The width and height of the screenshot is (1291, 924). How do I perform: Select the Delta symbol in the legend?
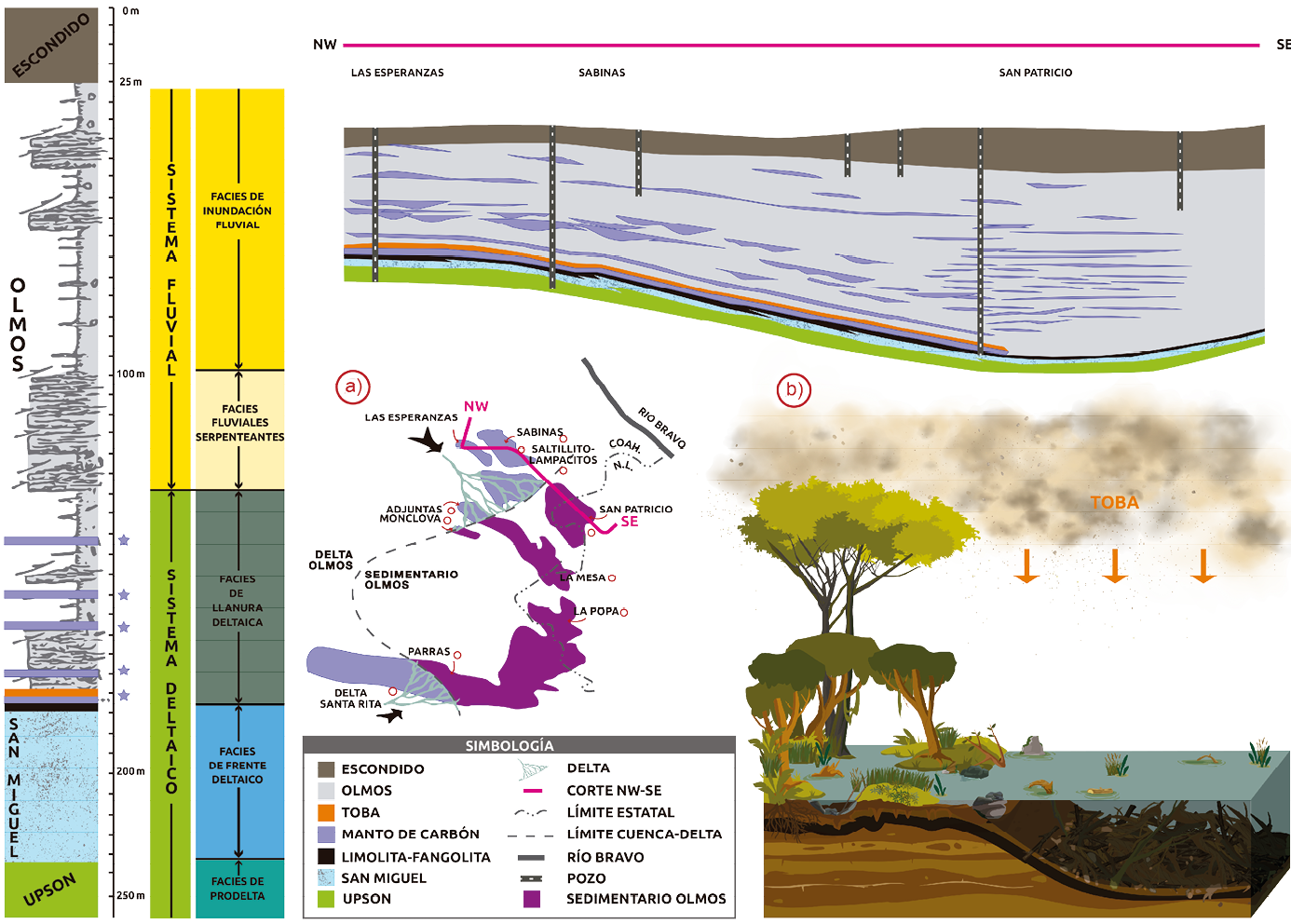[x=532, y=769]
